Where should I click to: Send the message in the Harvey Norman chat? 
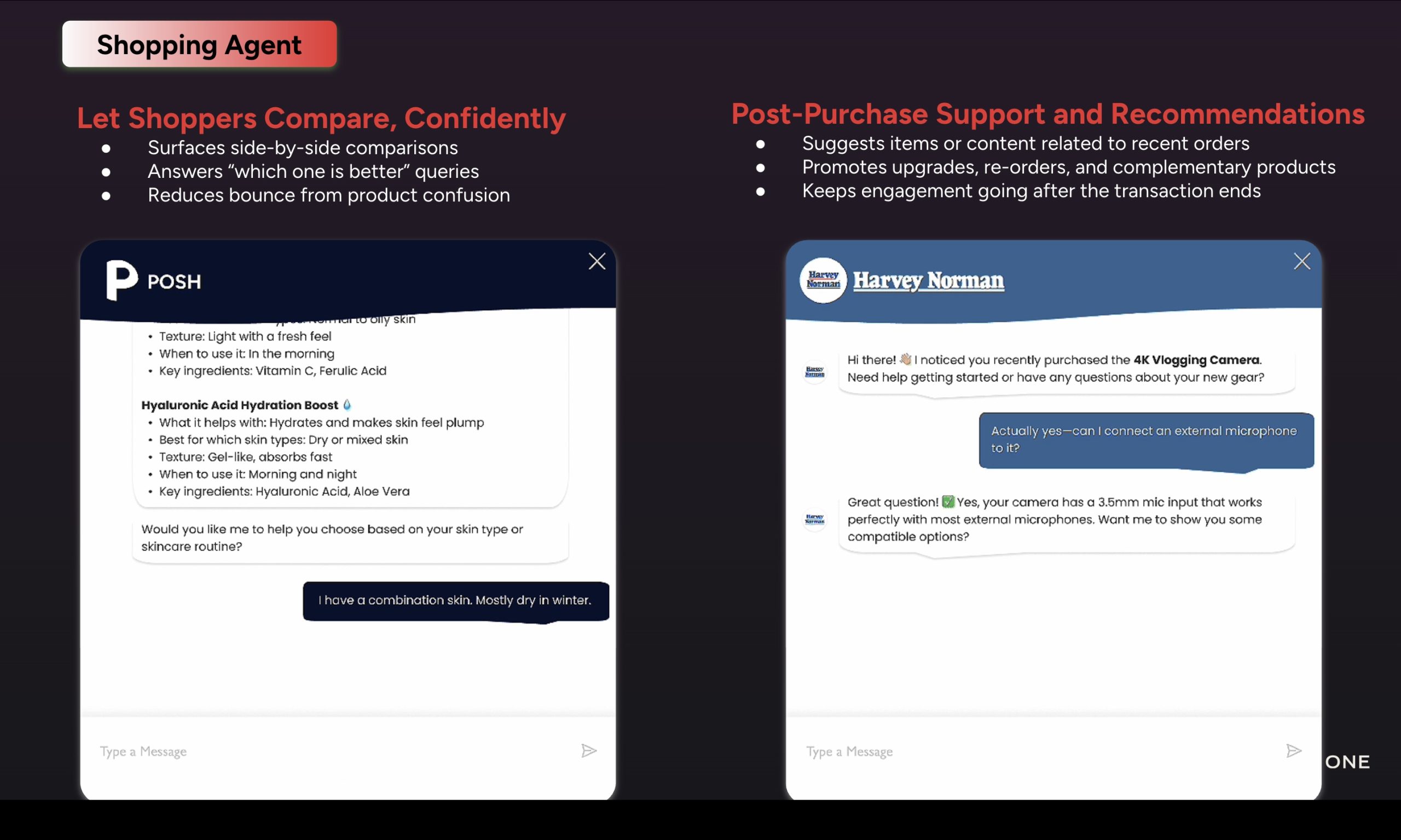click(1293, 751)
